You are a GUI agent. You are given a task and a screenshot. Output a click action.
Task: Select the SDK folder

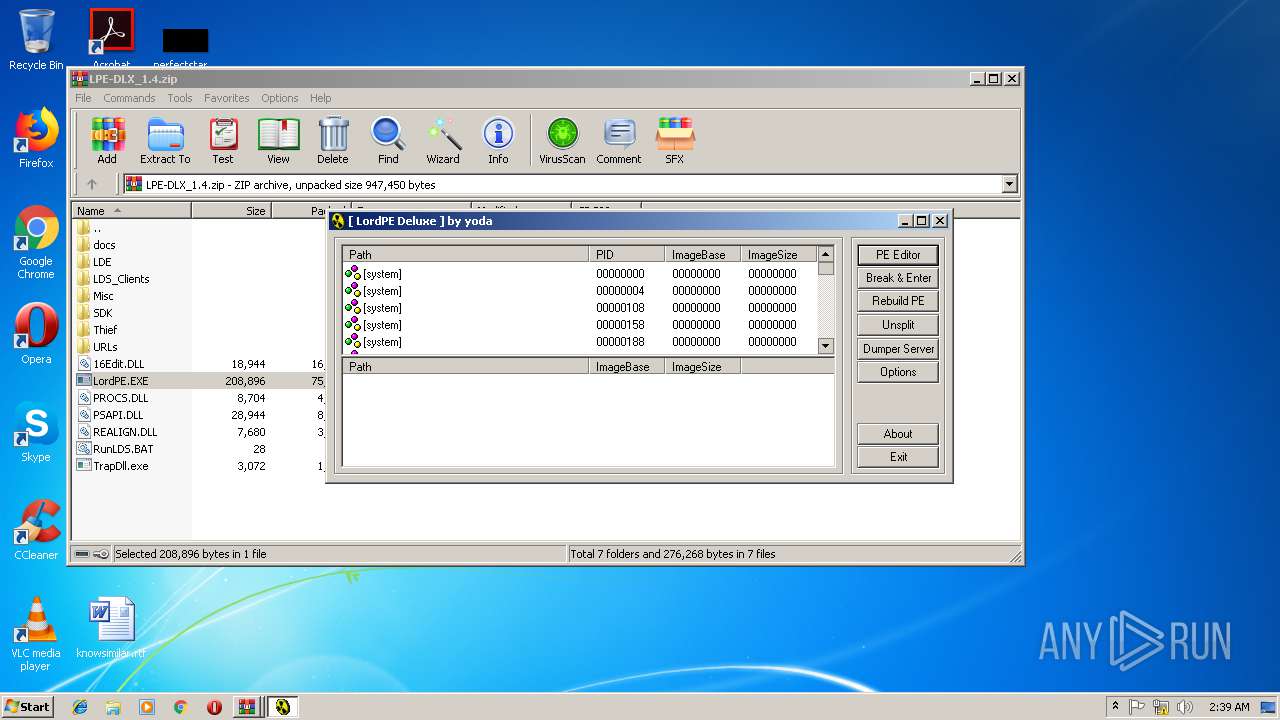(x=103, y=313)
